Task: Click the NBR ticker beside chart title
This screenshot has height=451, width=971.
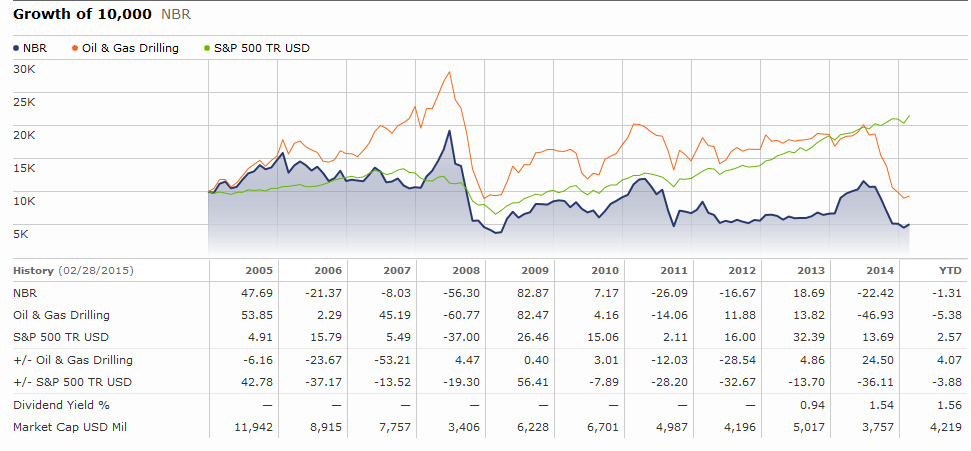Action: [x=176, y=14]
